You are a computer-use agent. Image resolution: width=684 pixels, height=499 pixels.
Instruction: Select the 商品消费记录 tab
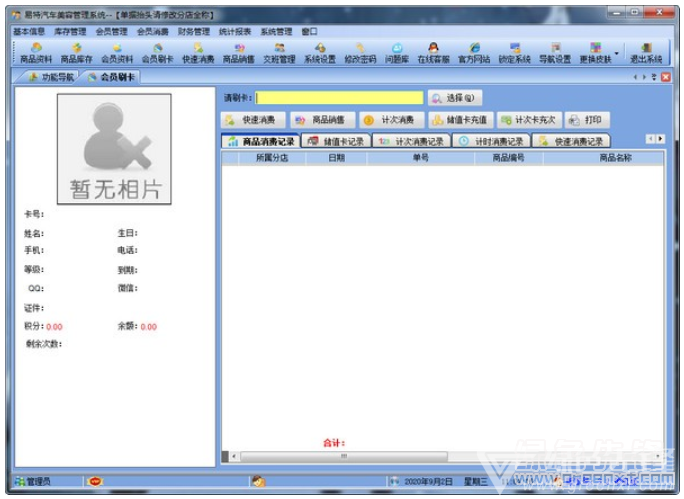point(261,141)
